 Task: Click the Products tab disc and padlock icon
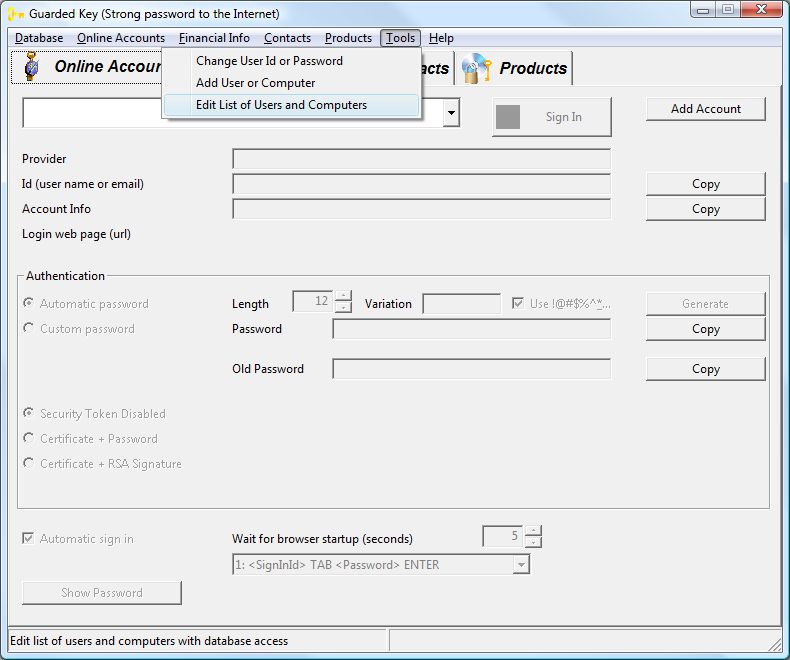tap(476, 68)
